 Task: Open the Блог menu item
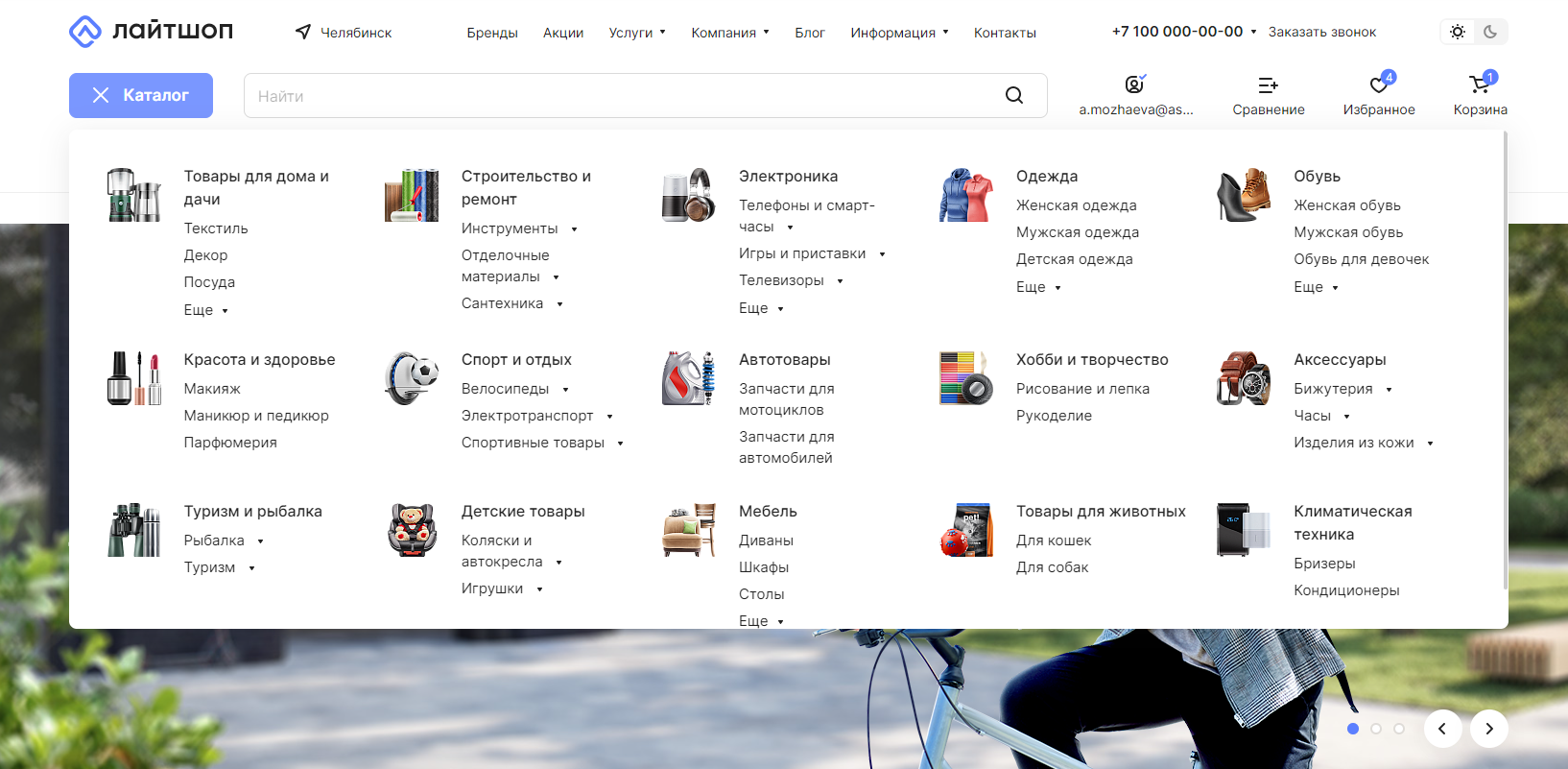810,33
